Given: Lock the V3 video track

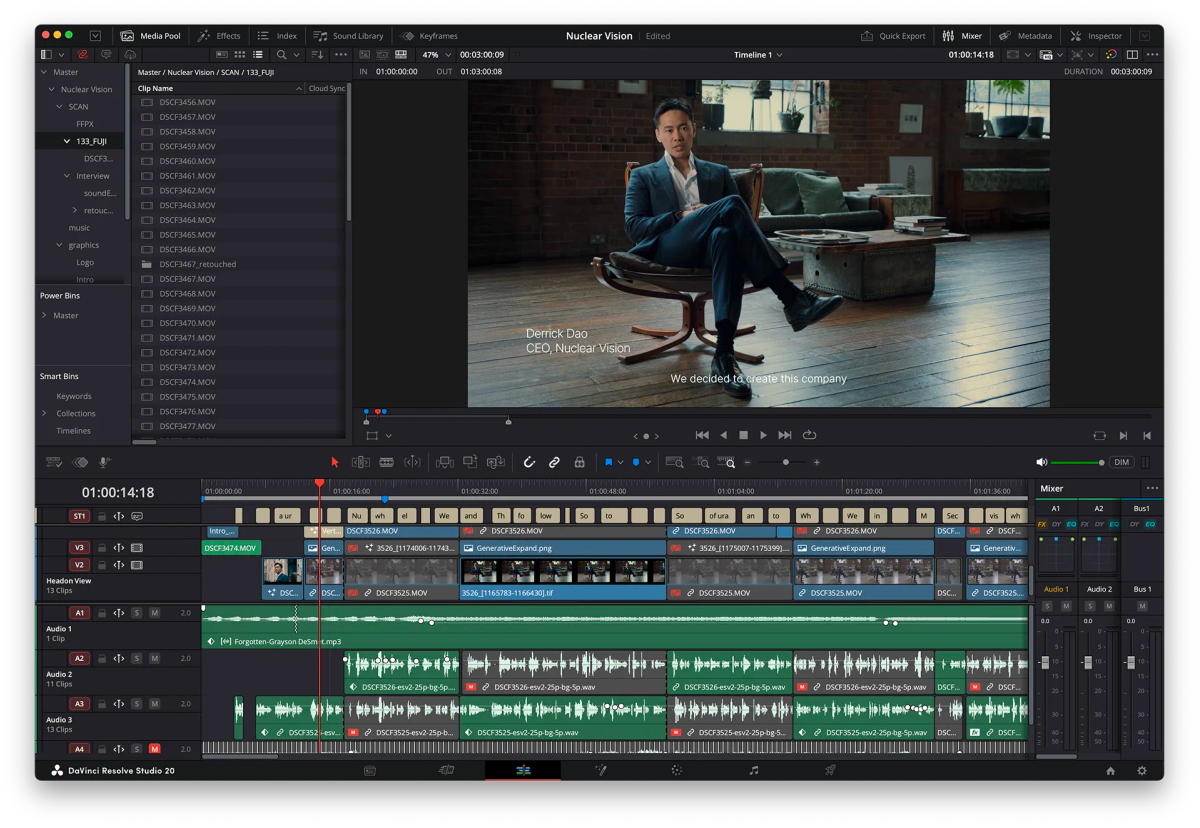Looking at the screenshot, I should pyautogui.click(x=102, y=548).
